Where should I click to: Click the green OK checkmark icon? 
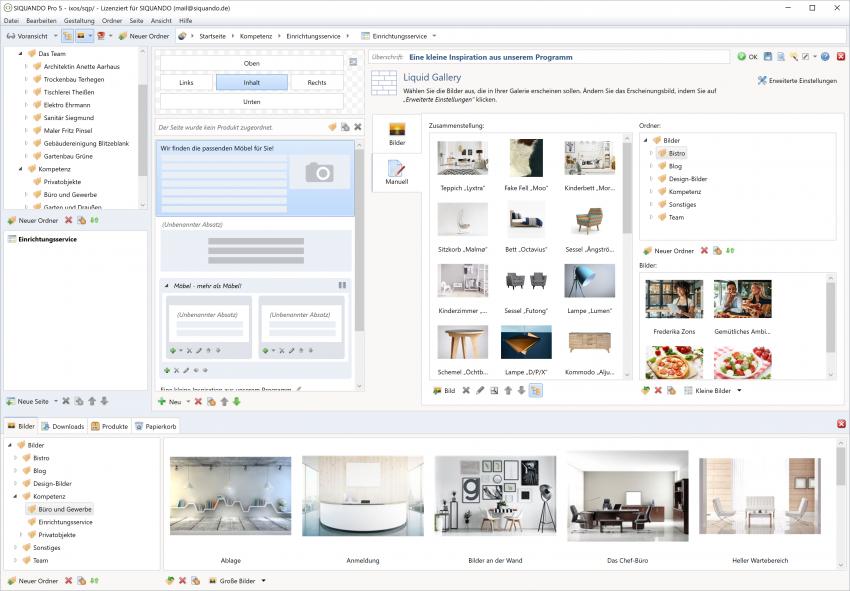[742, 57]
